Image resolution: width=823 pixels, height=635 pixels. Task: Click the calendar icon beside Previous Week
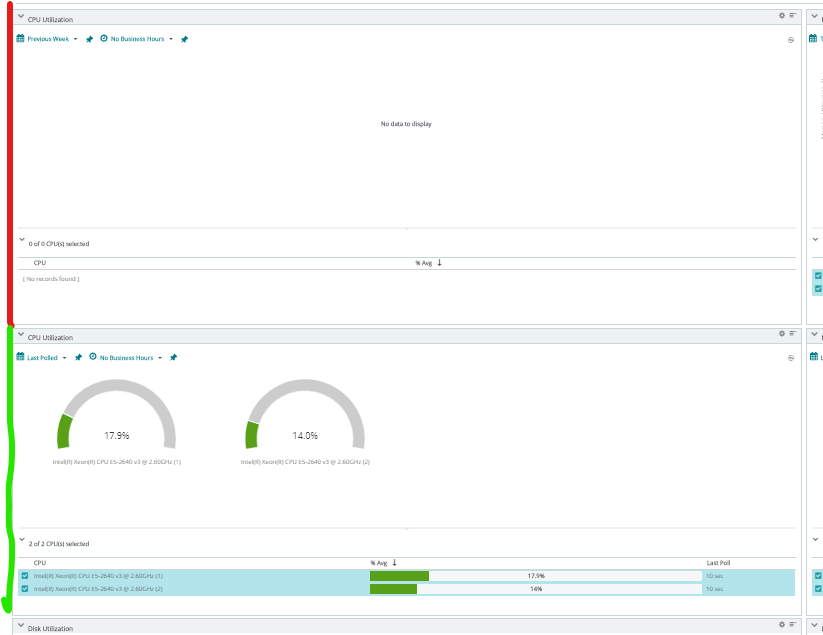coord(20,38)
